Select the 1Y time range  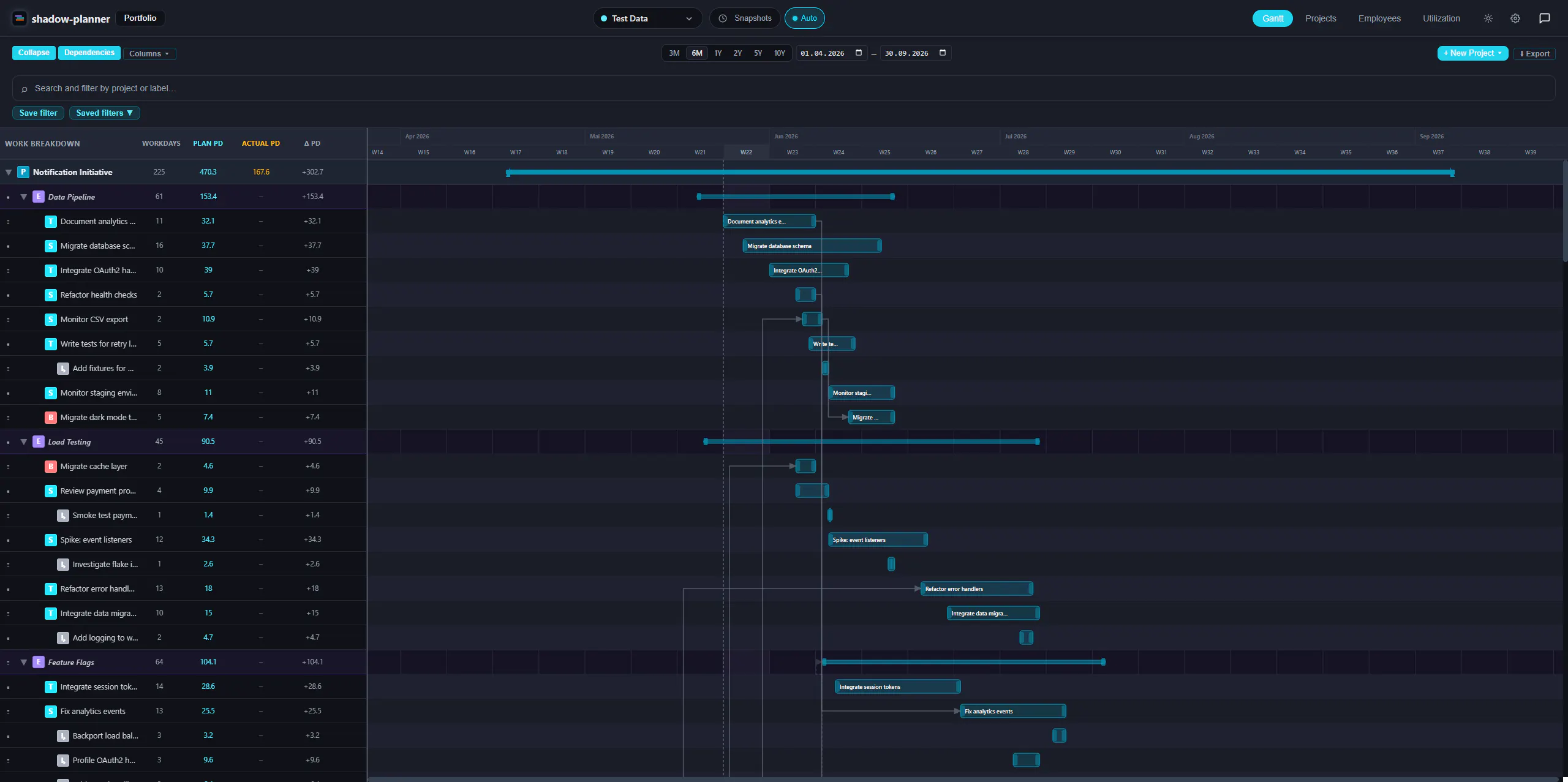coord(718,53)
